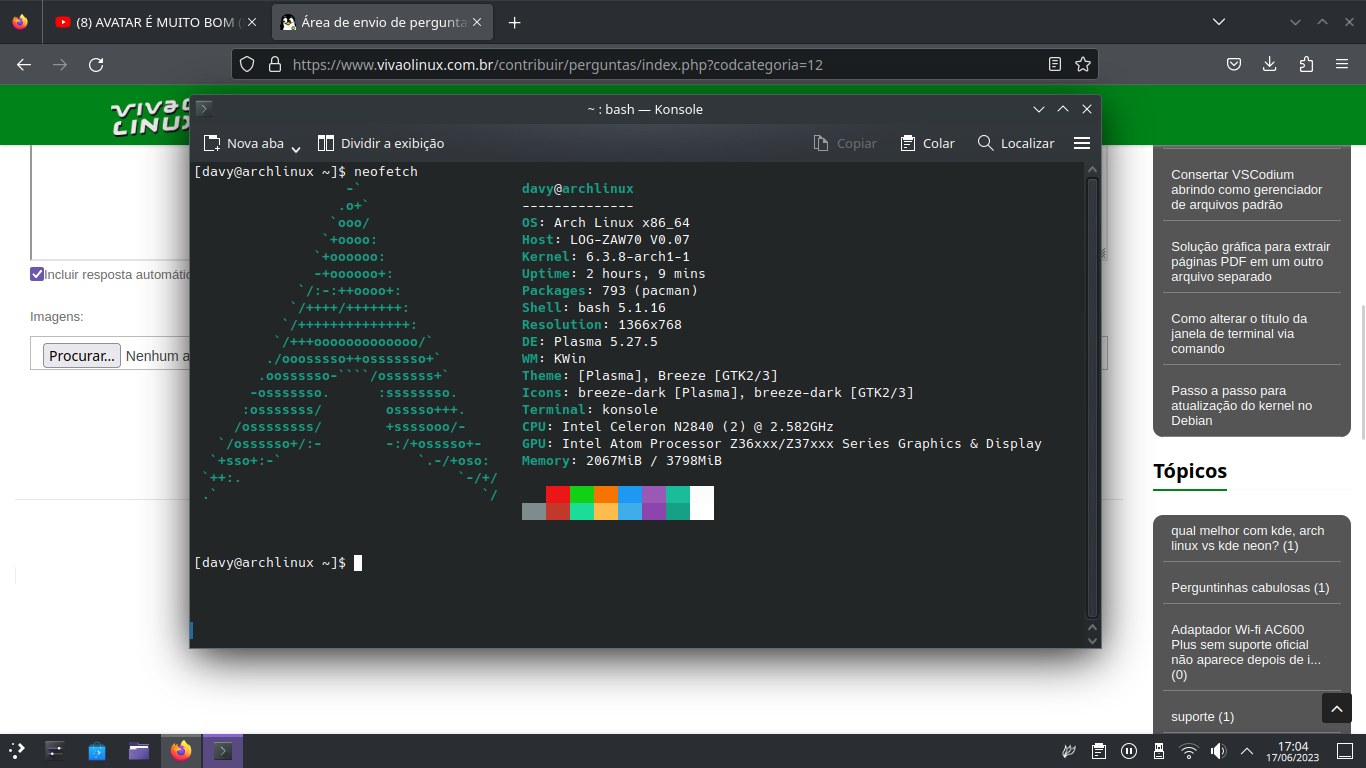Select the Área de envio de perguntas tab
1366x768 pixels.
coord(381,22)
